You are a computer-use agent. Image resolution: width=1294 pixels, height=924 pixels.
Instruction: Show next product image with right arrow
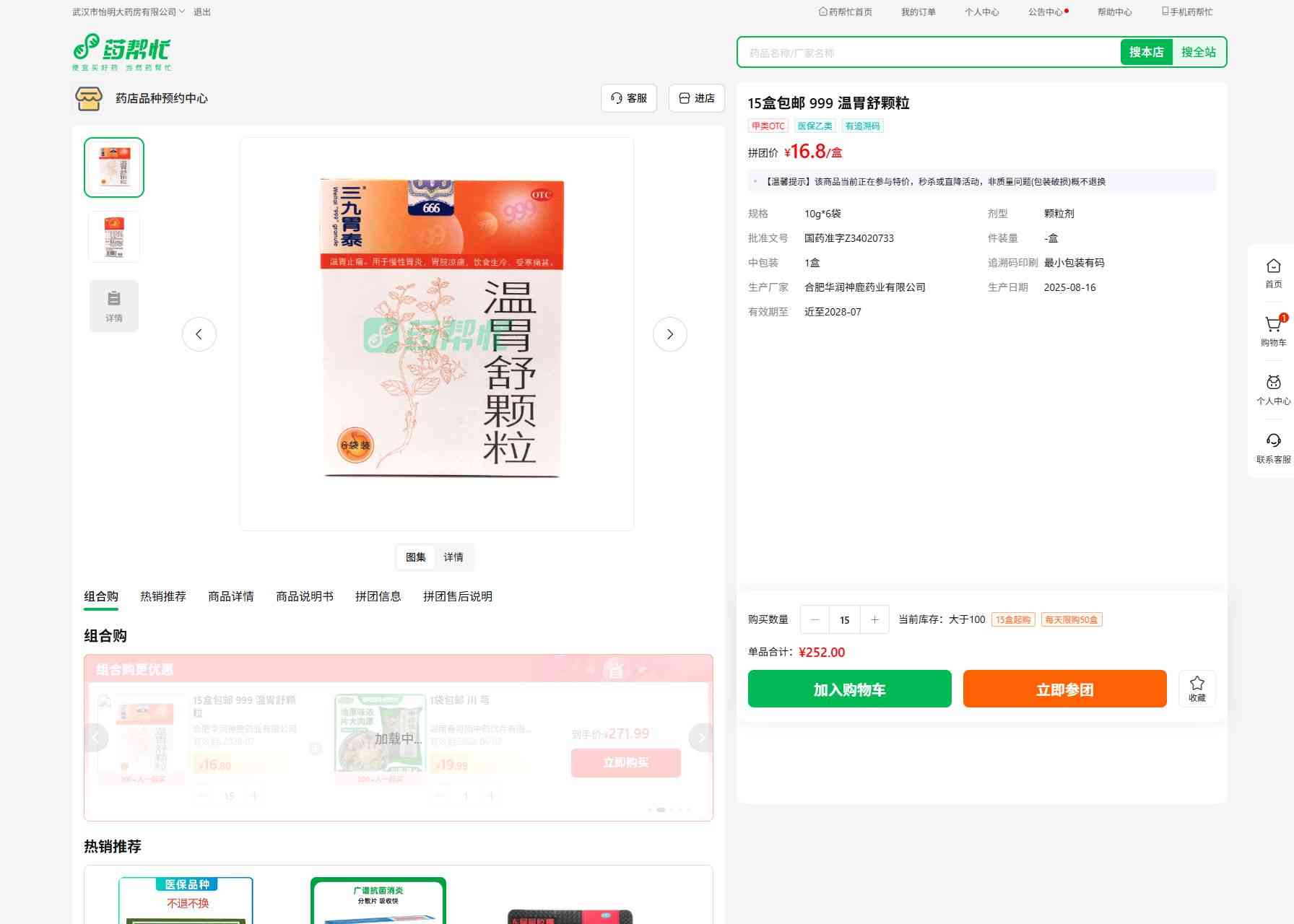pyautogui.click(x=669, y=334)
